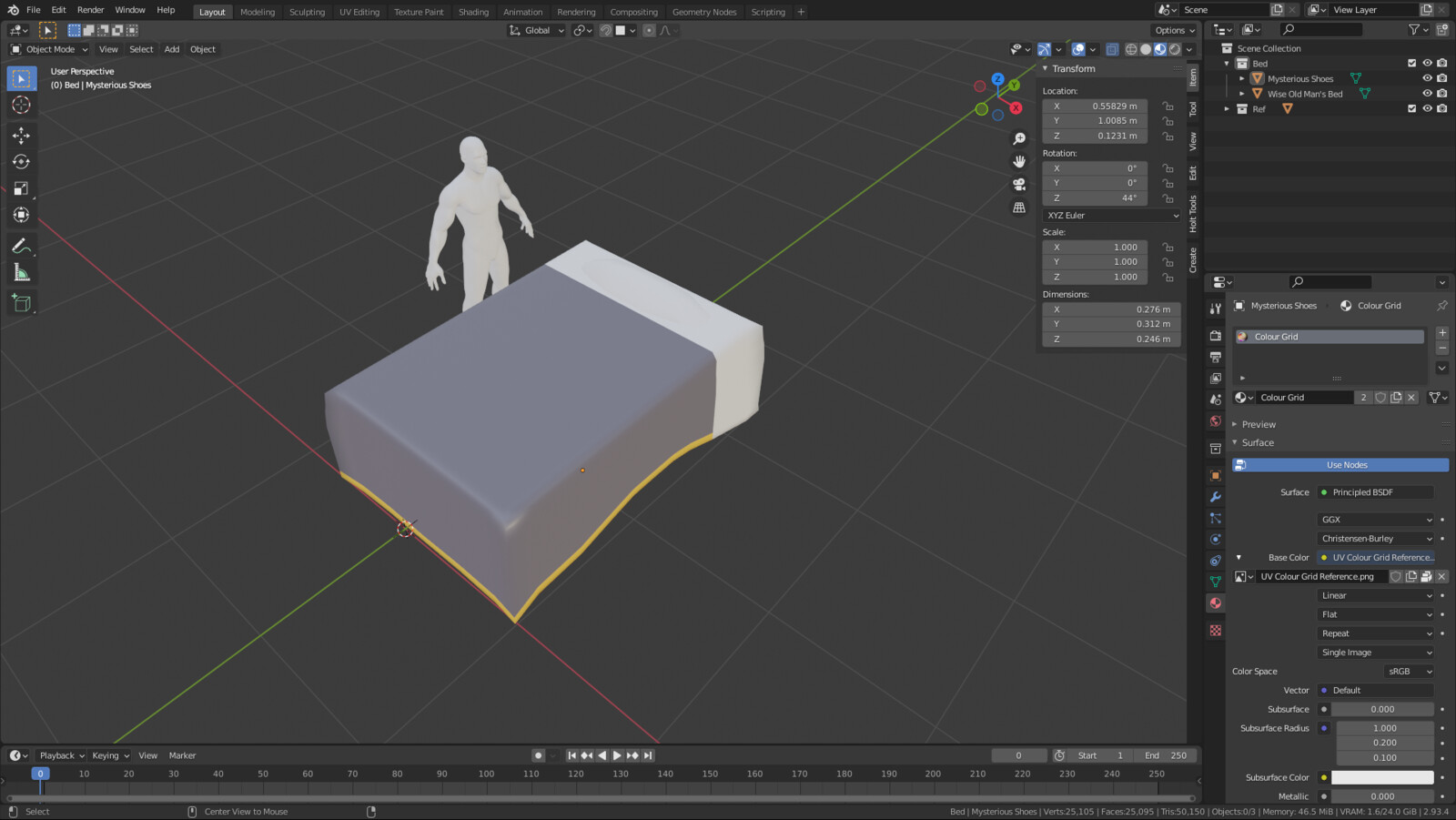Choose the Measure ruler tool
1456x820 pixels.
(x=21, y=272)
